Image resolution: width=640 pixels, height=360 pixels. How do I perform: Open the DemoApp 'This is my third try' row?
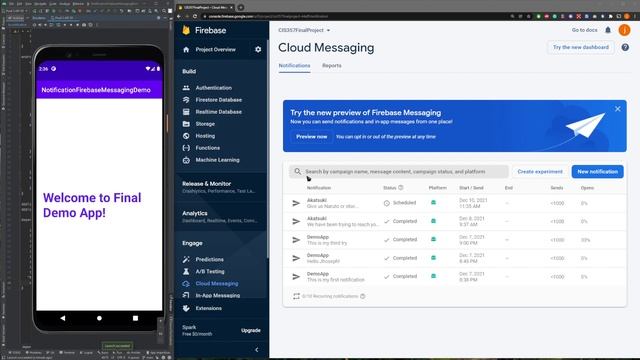pos(455,240)
